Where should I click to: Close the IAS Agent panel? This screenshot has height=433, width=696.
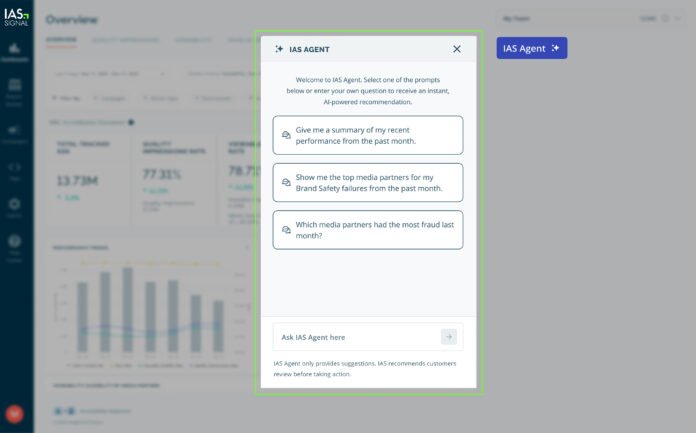(x=457, y=49)
